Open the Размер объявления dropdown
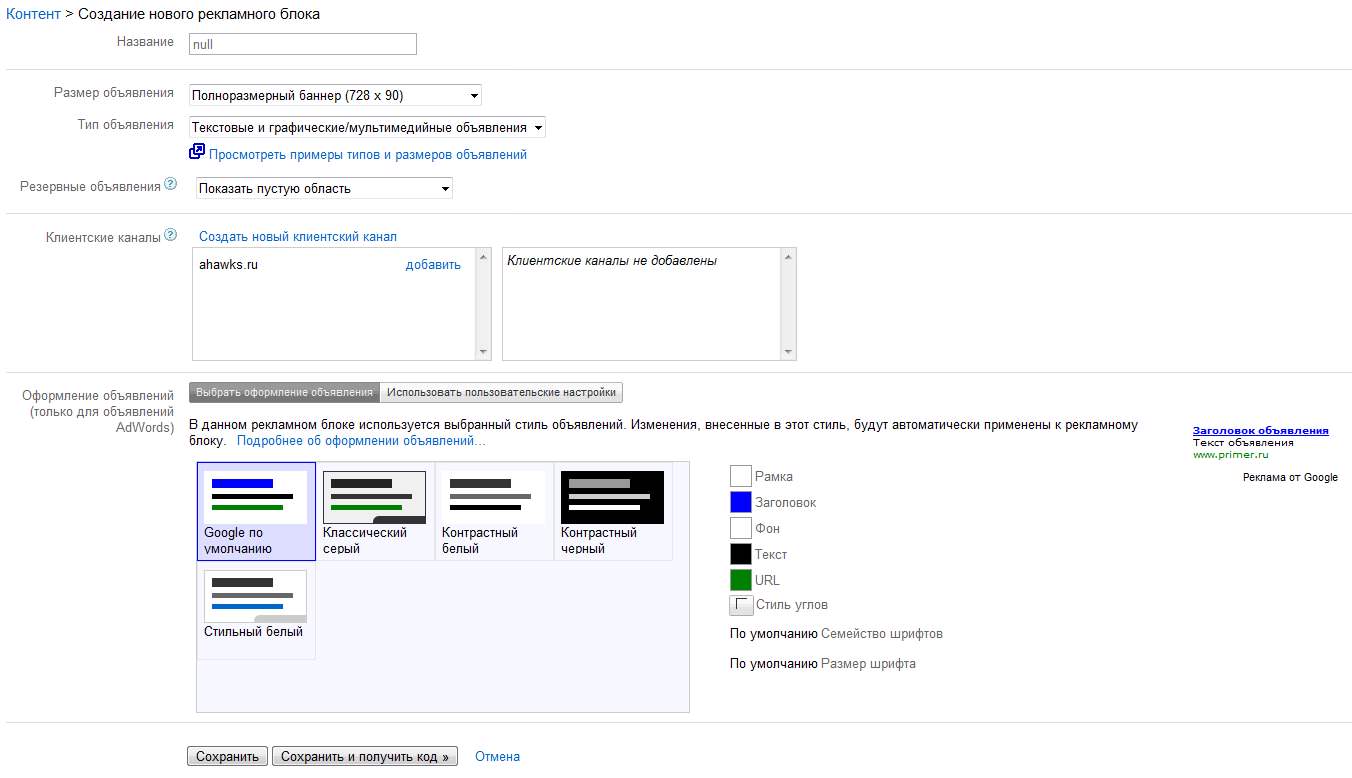Viewport: 1352px width, 778px height. pos(335,96)
